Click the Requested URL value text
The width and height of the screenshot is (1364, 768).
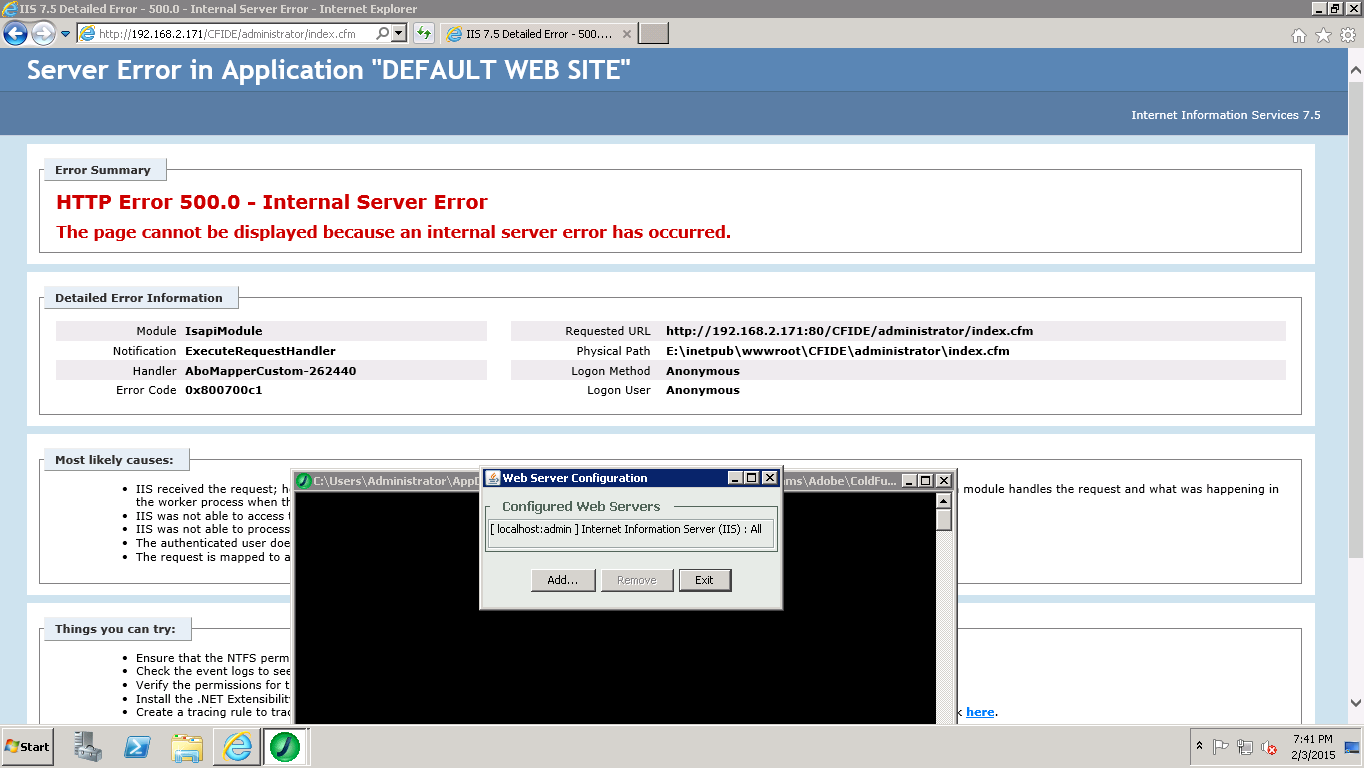(x=850, y=331)
